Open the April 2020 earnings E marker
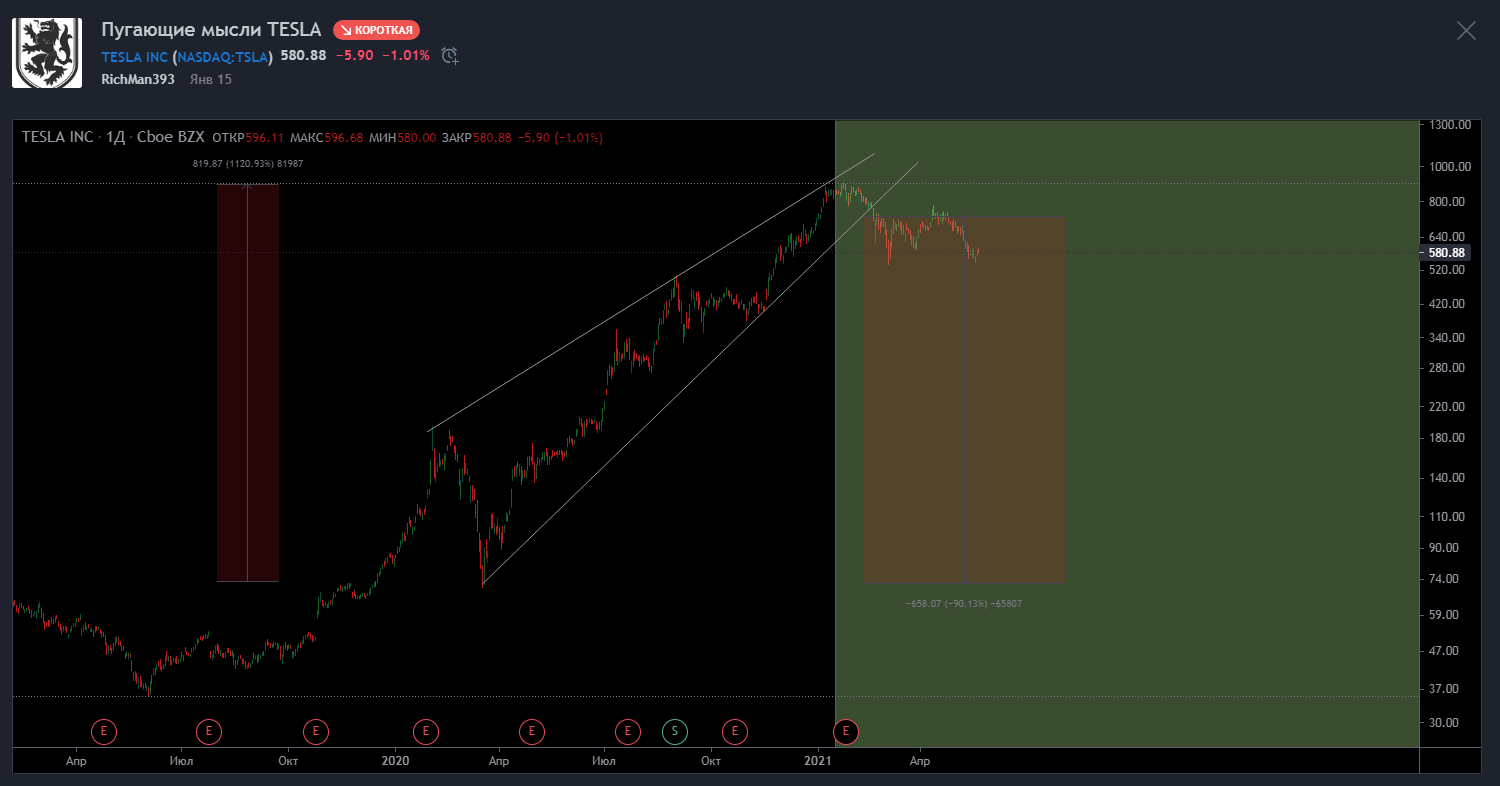The image size is (1500, 786). [532, 732]
